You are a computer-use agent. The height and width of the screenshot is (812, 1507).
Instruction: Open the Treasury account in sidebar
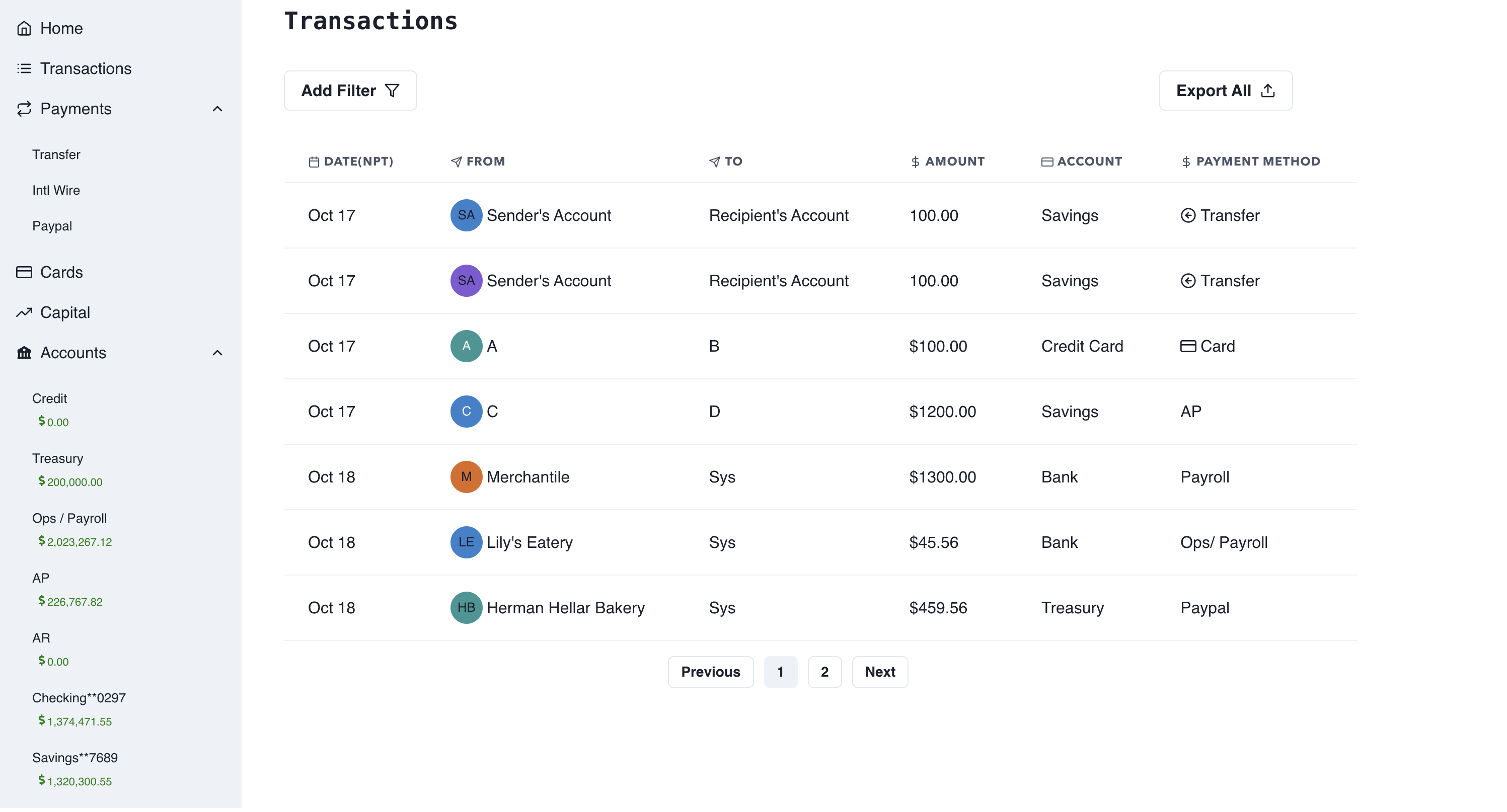point(57,458)
